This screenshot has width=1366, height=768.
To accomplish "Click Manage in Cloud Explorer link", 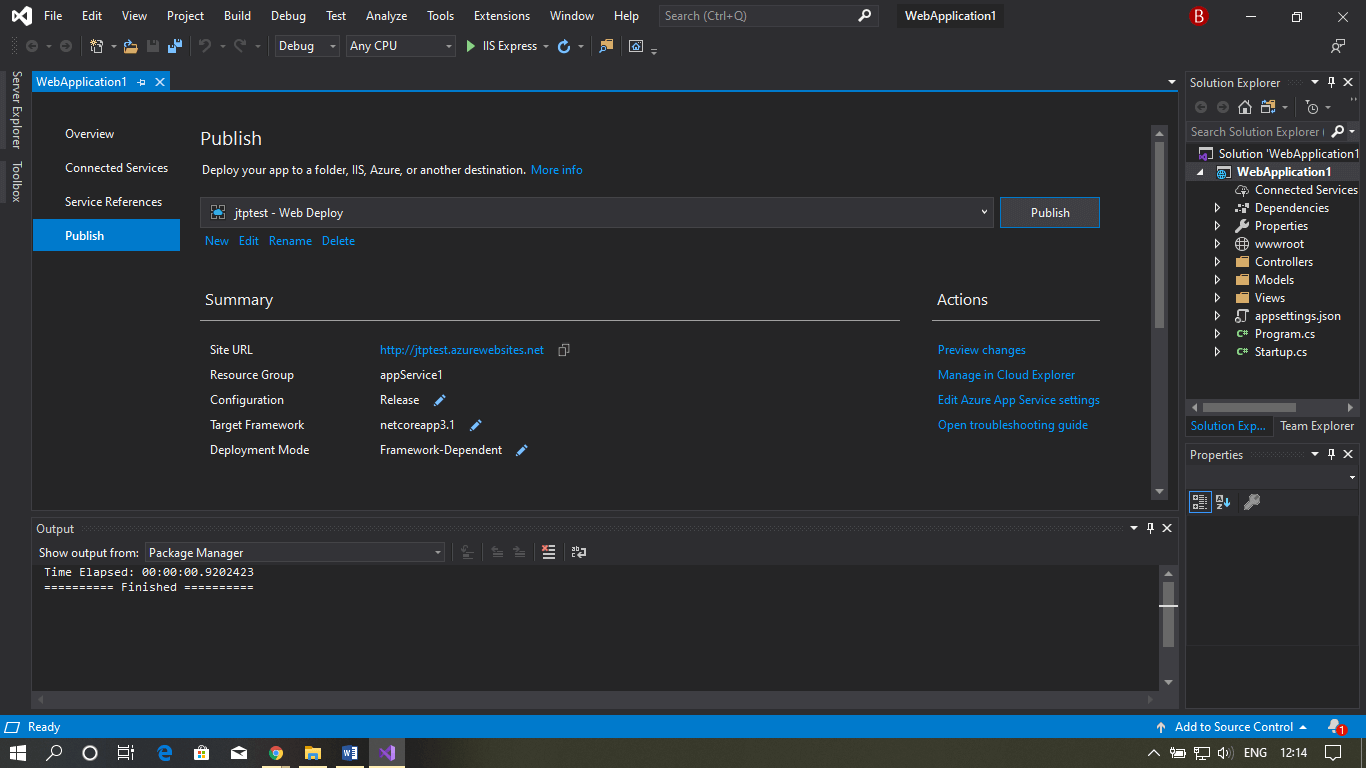I will coord(1006,375).
